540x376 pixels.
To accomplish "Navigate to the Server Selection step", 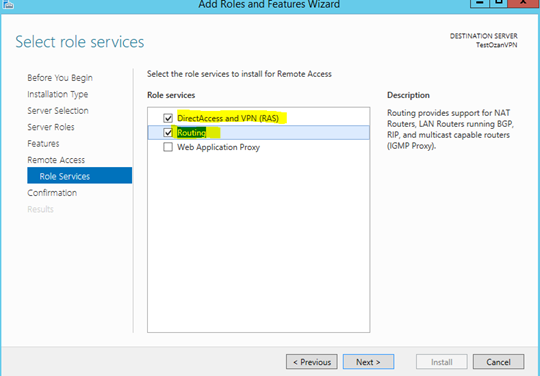I will [x=58, y=111].
